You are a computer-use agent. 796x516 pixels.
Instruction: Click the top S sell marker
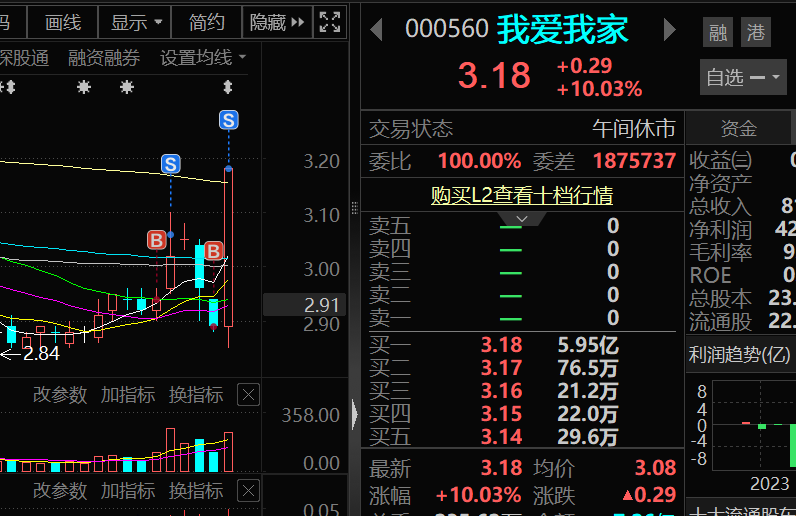click(x=228, y=120)
